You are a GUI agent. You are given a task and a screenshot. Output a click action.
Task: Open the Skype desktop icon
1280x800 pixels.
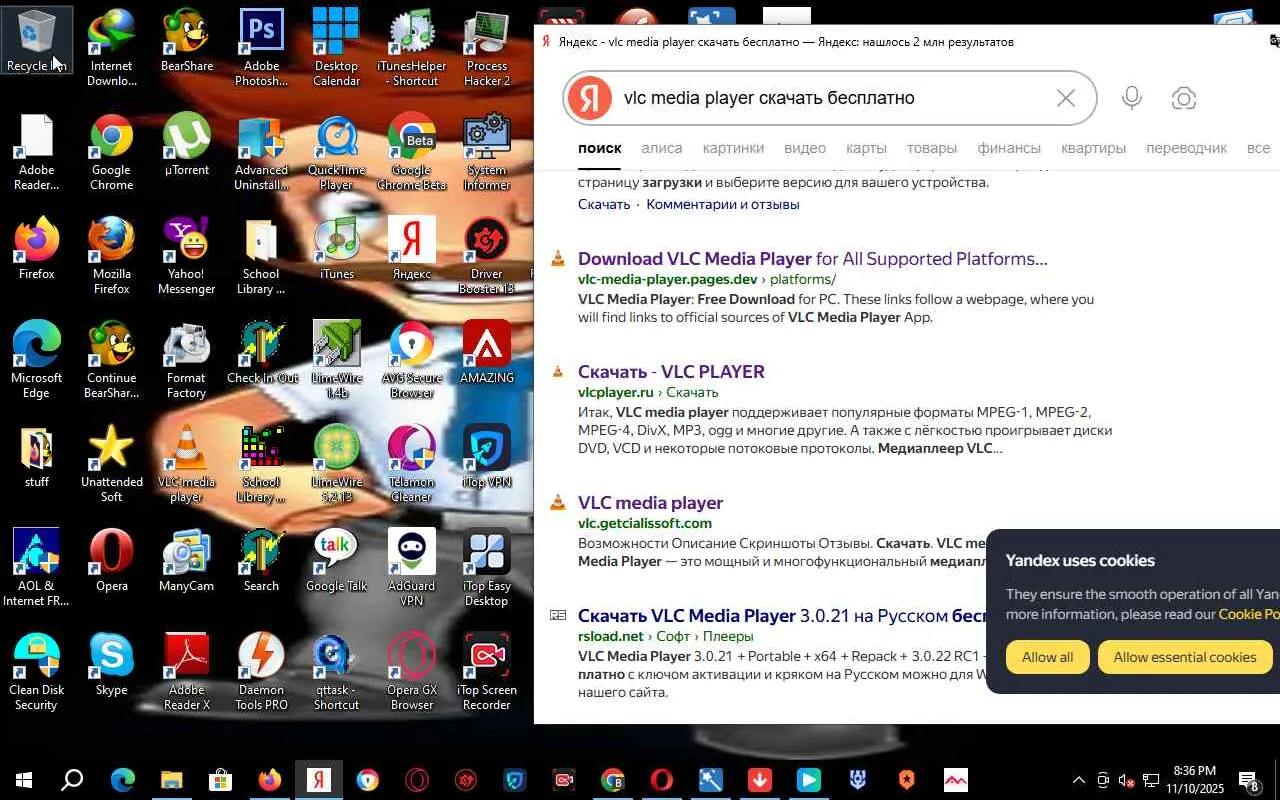pos(111,665)
